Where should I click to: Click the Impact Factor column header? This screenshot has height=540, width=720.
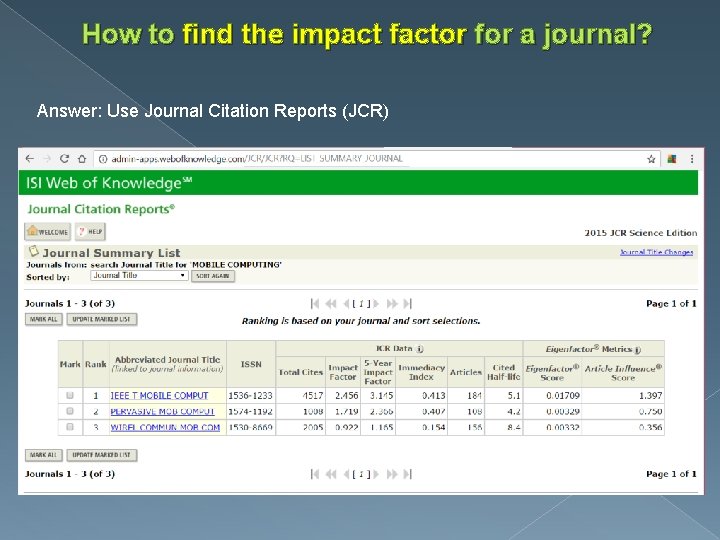(343, 372)
